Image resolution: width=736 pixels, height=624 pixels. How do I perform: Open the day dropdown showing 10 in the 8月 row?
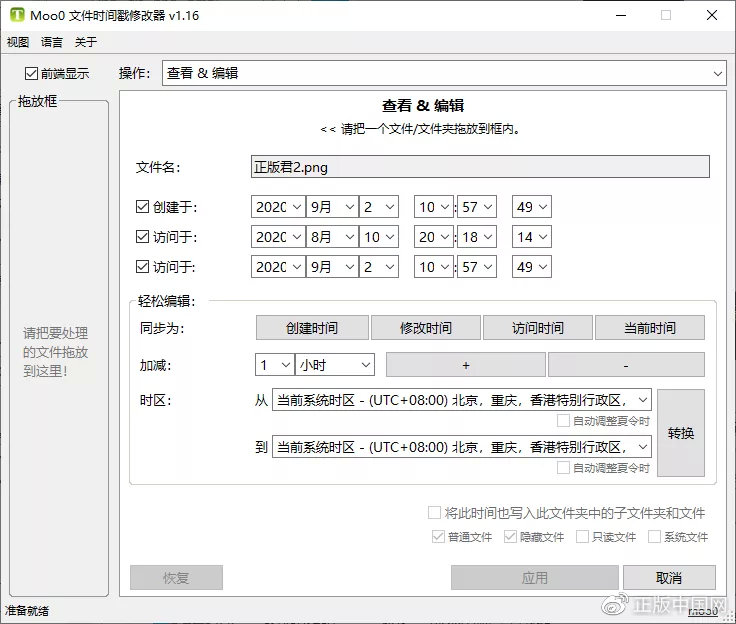tap(379, 237)
